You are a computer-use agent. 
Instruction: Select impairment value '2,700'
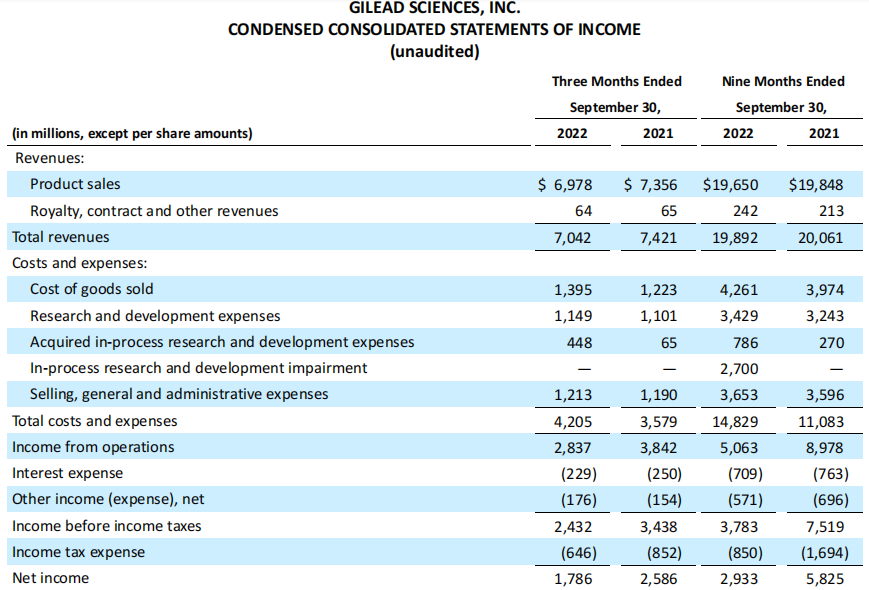[x=739, y=369]
